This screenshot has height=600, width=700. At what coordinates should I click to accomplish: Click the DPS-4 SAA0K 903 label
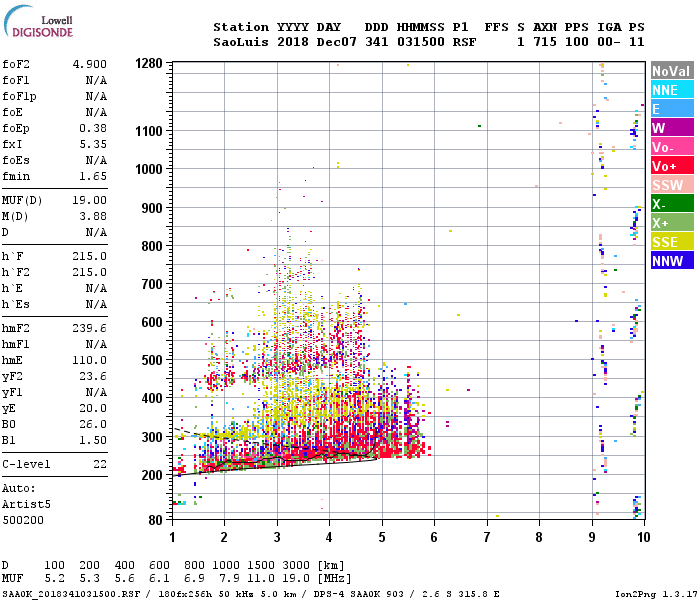point(358,594)
